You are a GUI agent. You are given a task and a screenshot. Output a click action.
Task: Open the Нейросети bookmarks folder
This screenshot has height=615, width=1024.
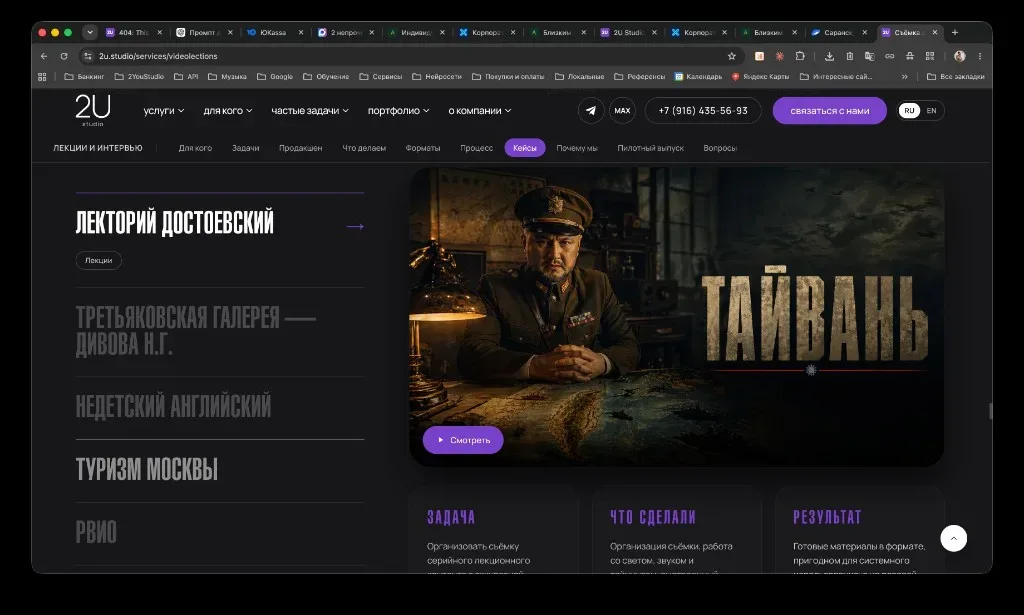click(x=437, y=76)
